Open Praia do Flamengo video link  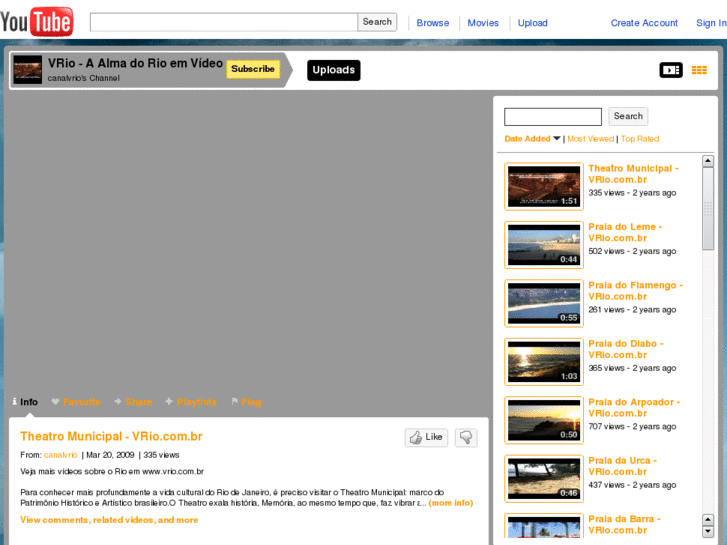635,291
